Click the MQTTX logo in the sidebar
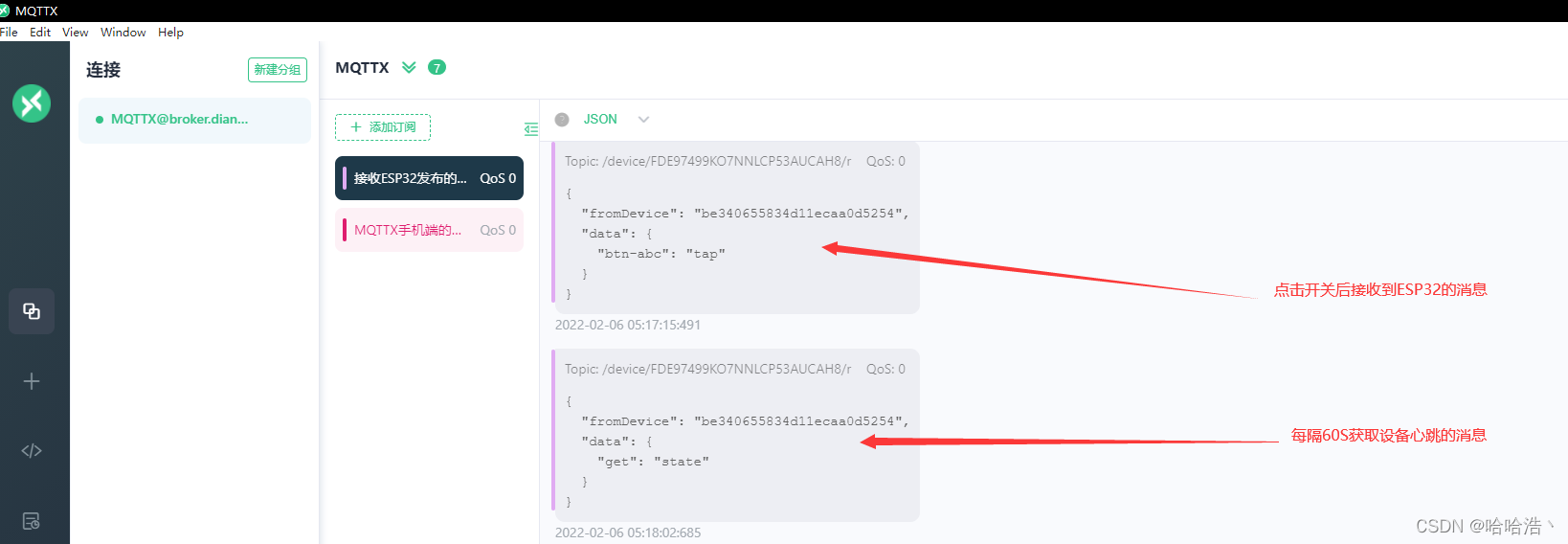Screen dimensions: 1568x544 32,103
